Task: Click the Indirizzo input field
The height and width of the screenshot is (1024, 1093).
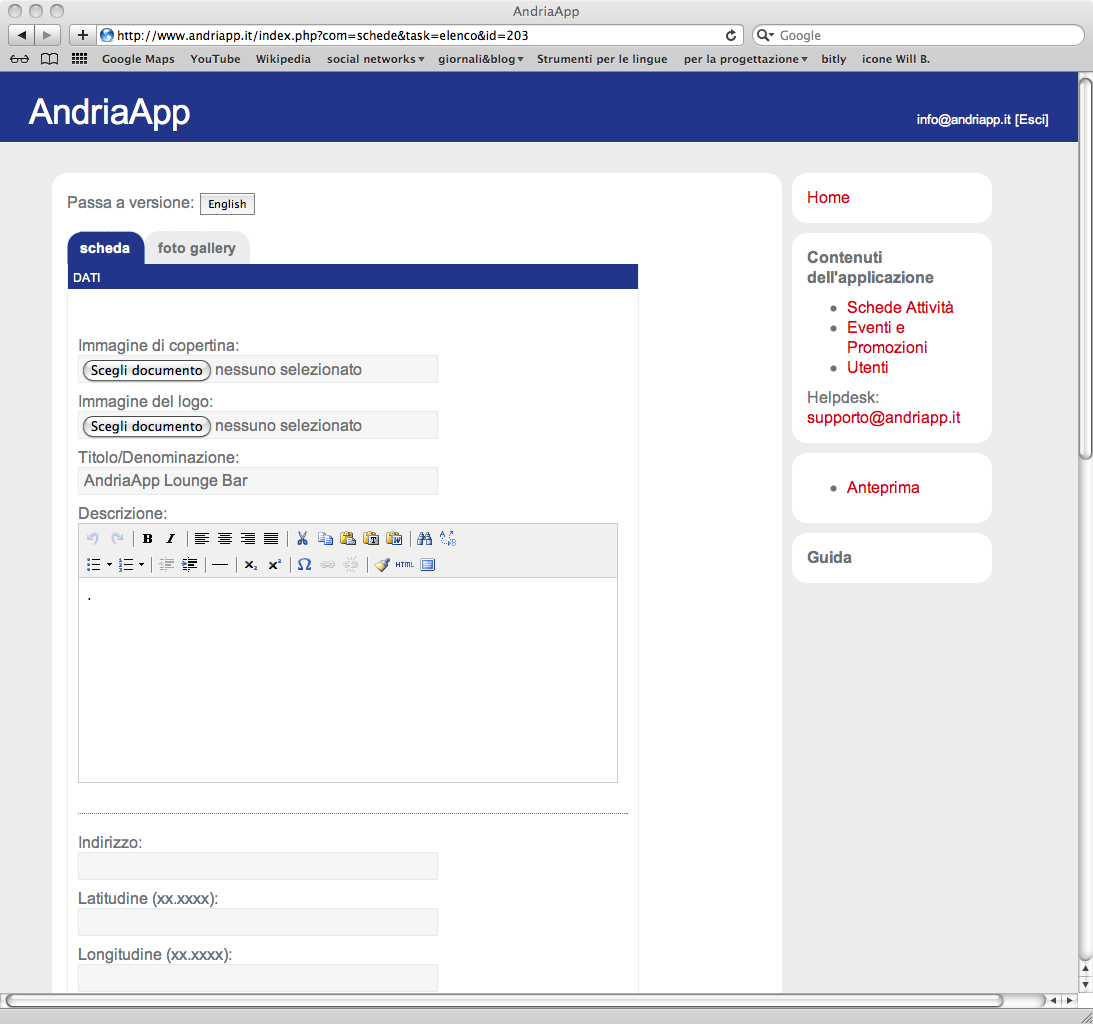Action: pyautogui.click(x=258, y=866)
